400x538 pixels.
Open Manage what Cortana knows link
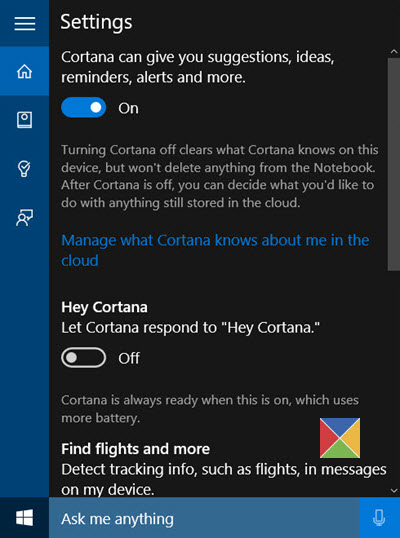(215, 250)
